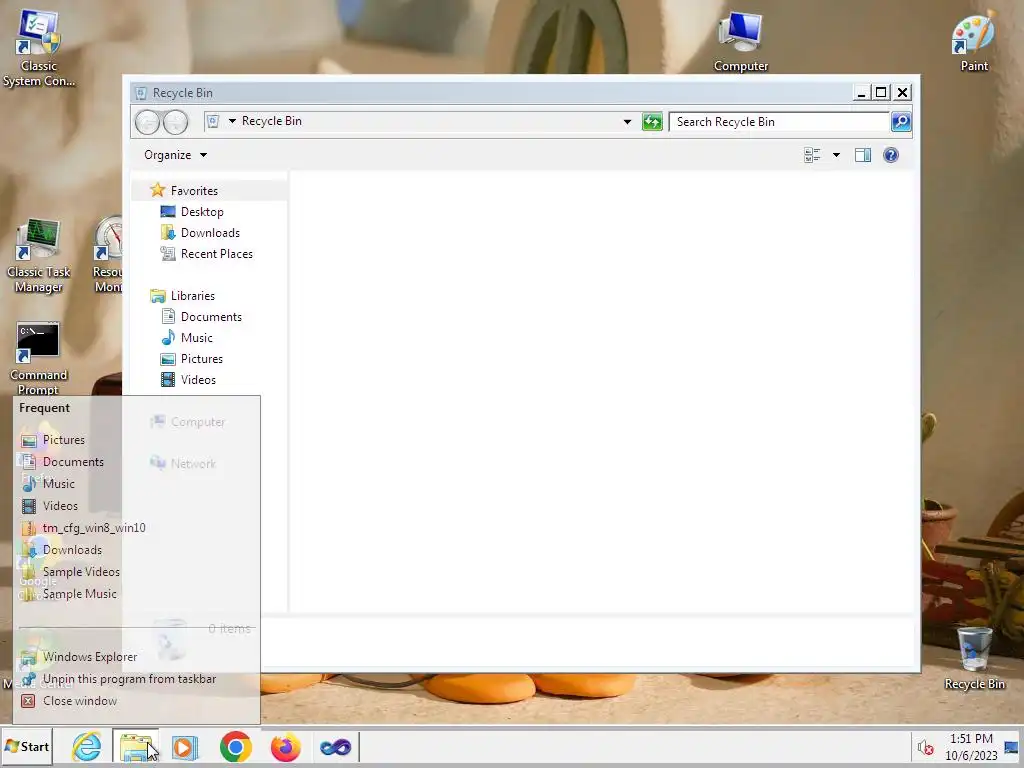The width and height of the screenshot is (1024, 768).
Task: Open Firefox from the taskbar
Action: 285,746
